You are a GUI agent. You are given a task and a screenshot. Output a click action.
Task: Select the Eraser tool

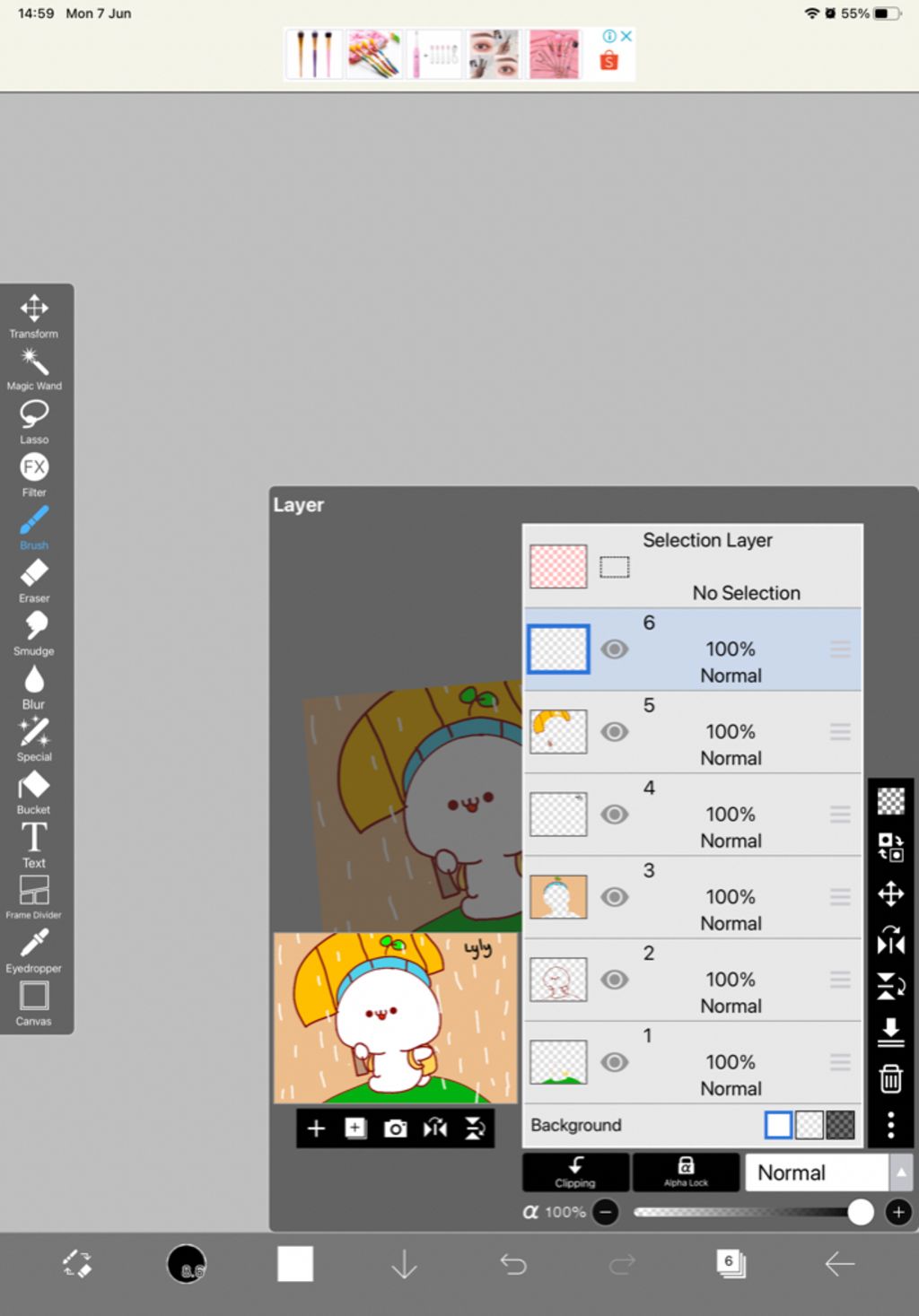point(34,580)
